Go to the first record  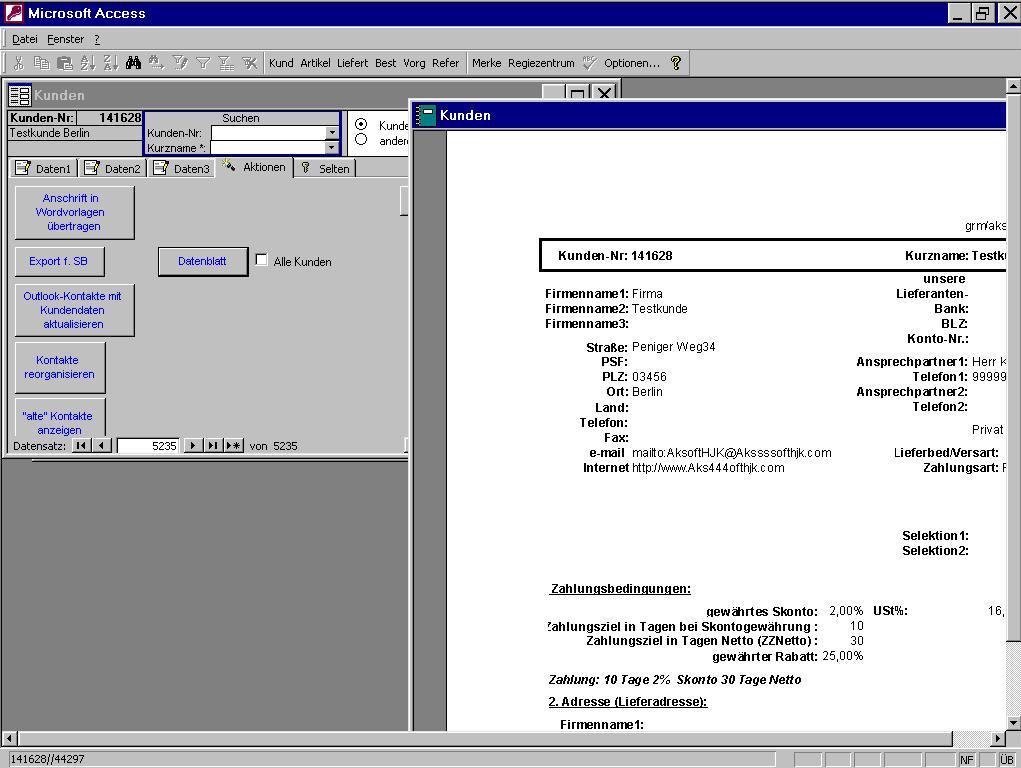(81, 446)
